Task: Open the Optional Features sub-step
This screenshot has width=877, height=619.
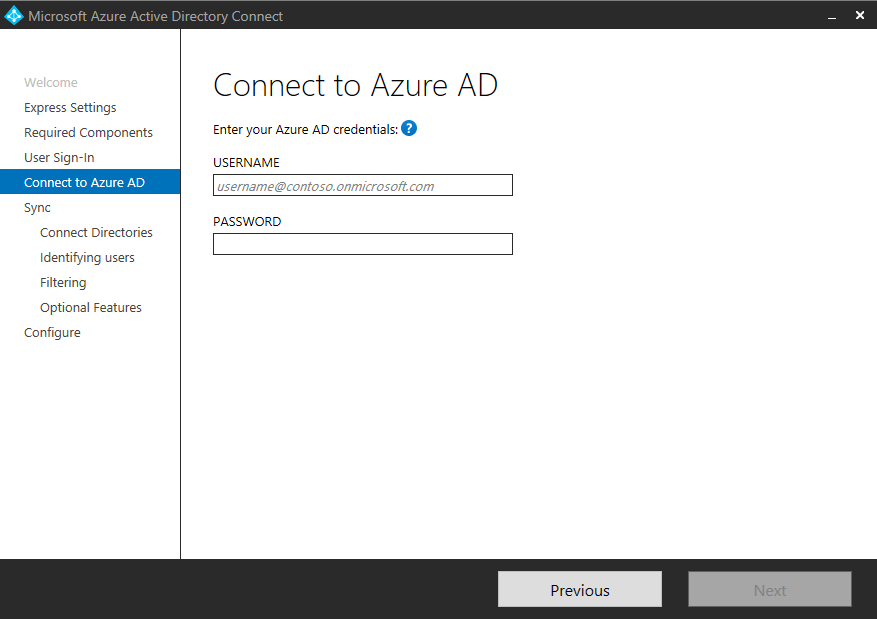Action: (x=91, y=308)
